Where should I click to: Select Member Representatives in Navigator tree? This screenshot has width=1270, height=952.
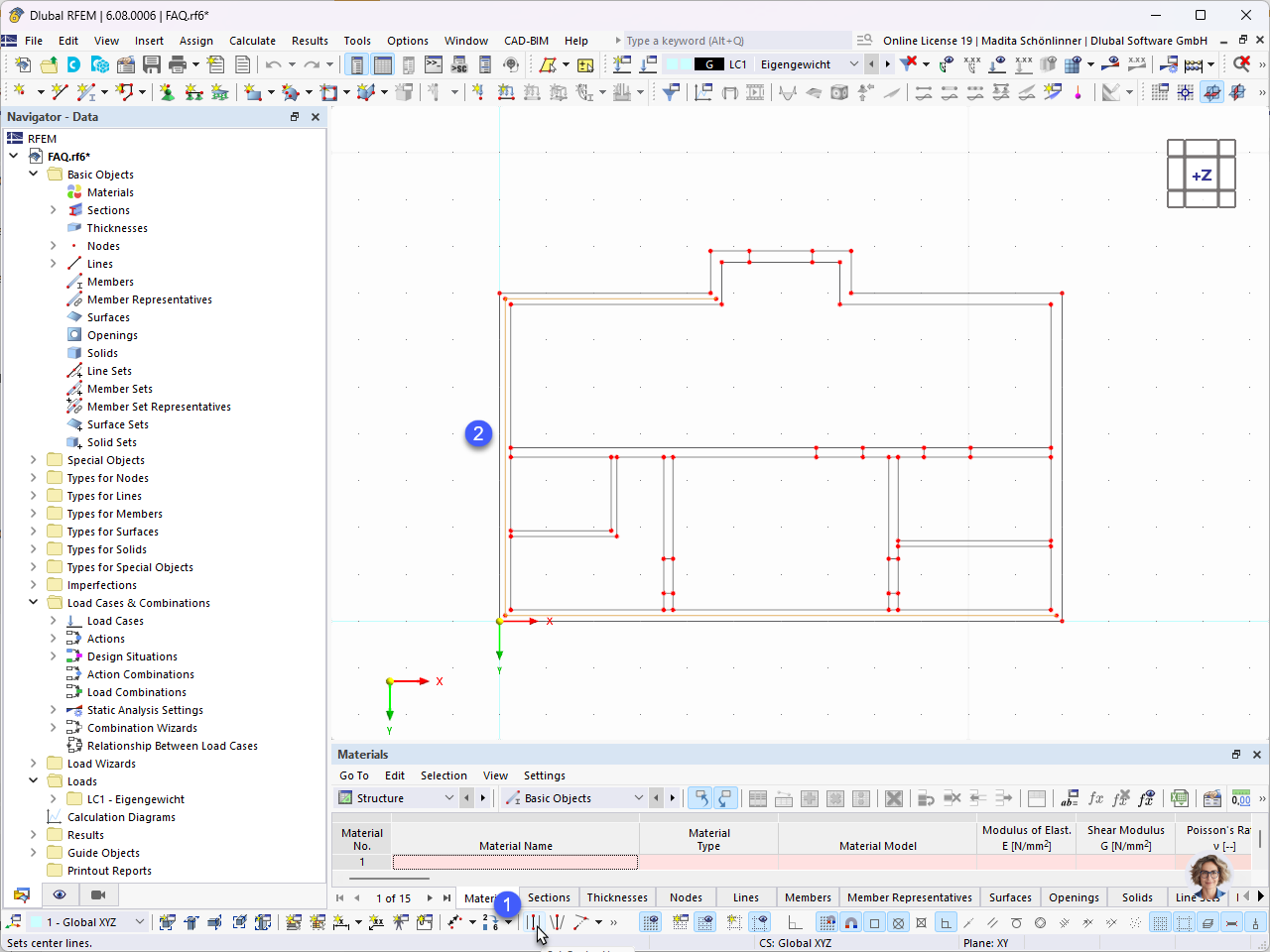point(150,299)
